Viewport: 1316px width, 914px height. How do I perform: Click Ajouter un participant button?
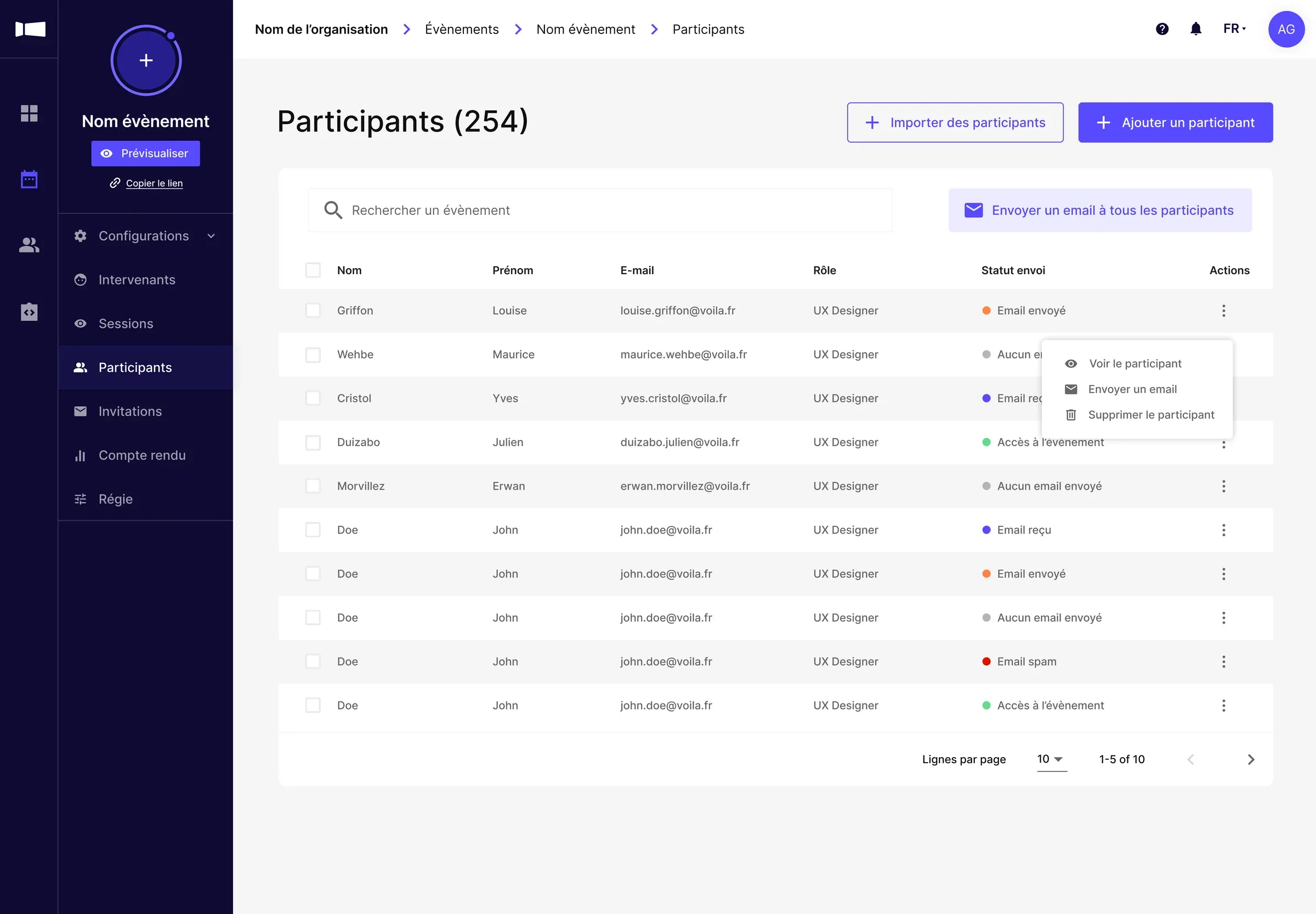pyautogui.click(x=1175, y=123)
